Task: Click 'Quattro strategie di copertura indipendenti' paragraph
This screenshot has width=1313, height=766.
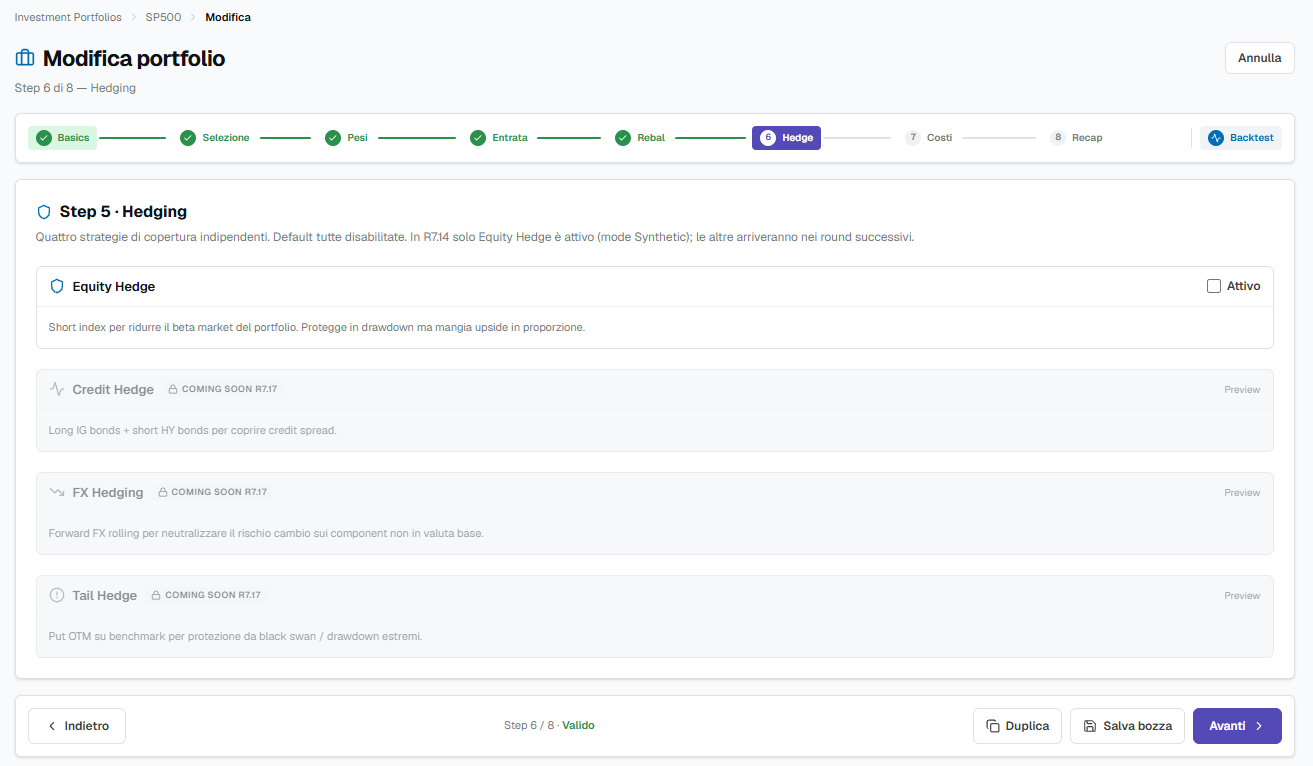Action: pyautogui.click(x=475, y=237)
